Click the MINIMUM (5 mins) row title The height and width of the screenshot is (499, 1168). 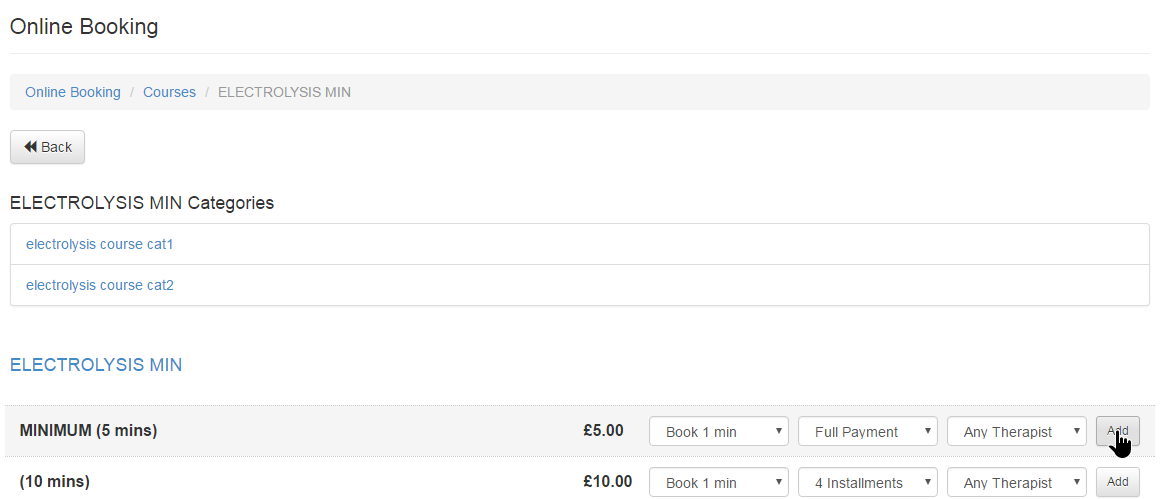tap(88, 431)
